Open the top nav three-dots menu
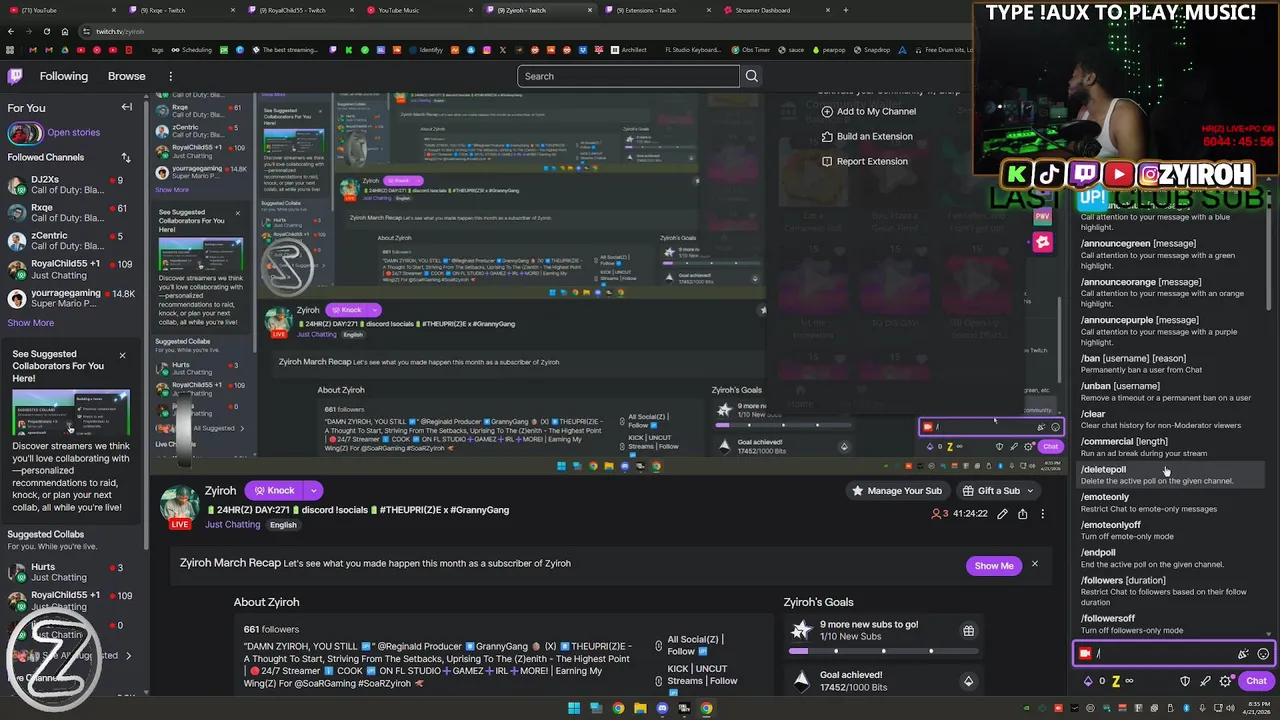This screenshot has width=1280, height=720. (x=170, y=76)
